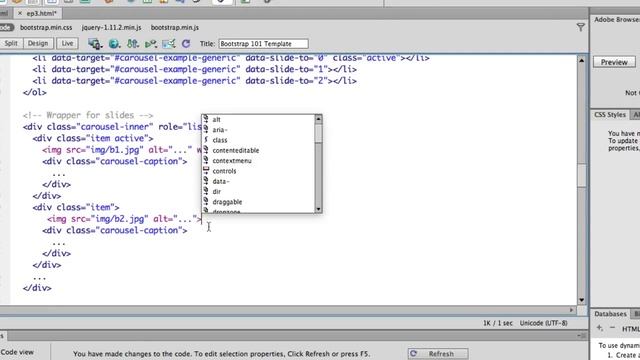Click the '<div class="item active">' code line
640x360 pixels.
click(x=93, y=138)
